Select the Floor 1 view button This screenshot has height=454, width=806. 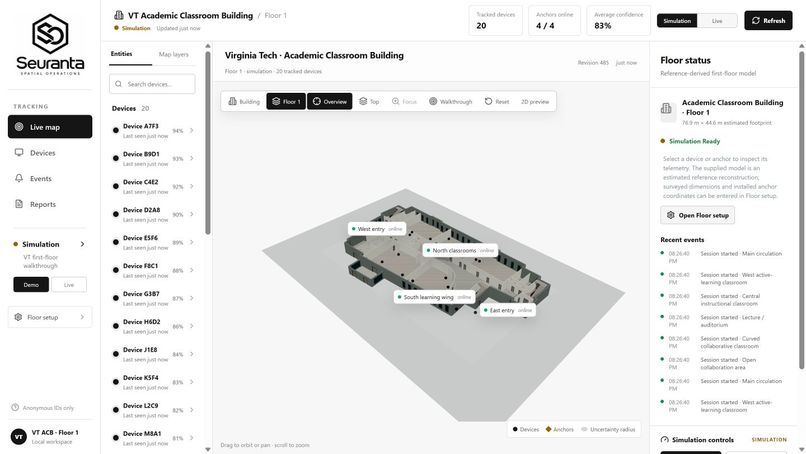[286, 101]
